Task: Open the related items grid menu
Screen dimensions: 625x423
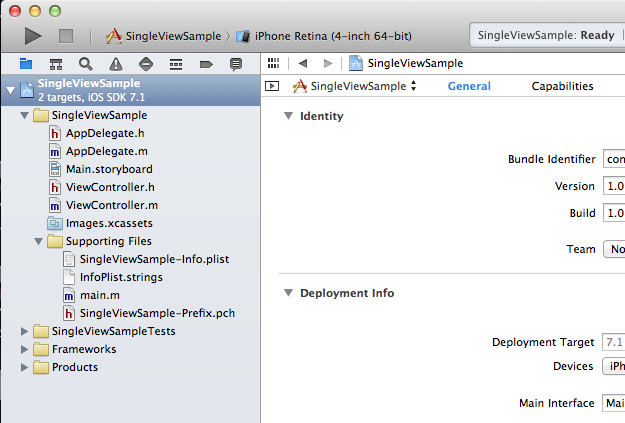Action: 273,63
